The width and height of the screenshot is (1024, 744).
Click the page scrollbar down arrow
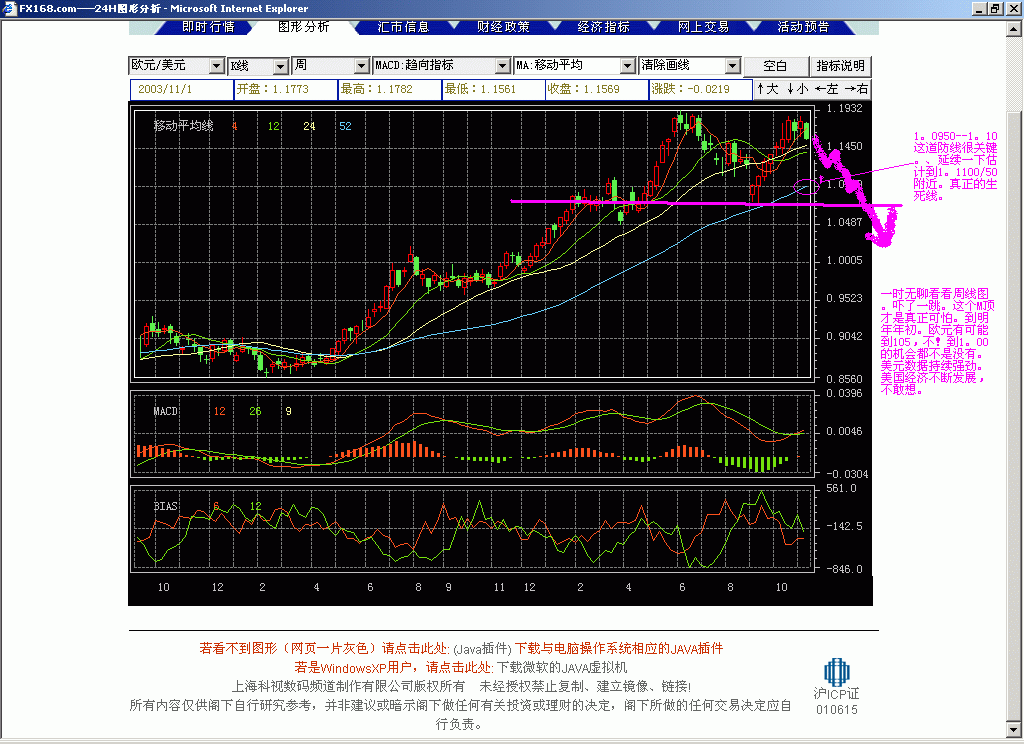[x=1014, y=730]
